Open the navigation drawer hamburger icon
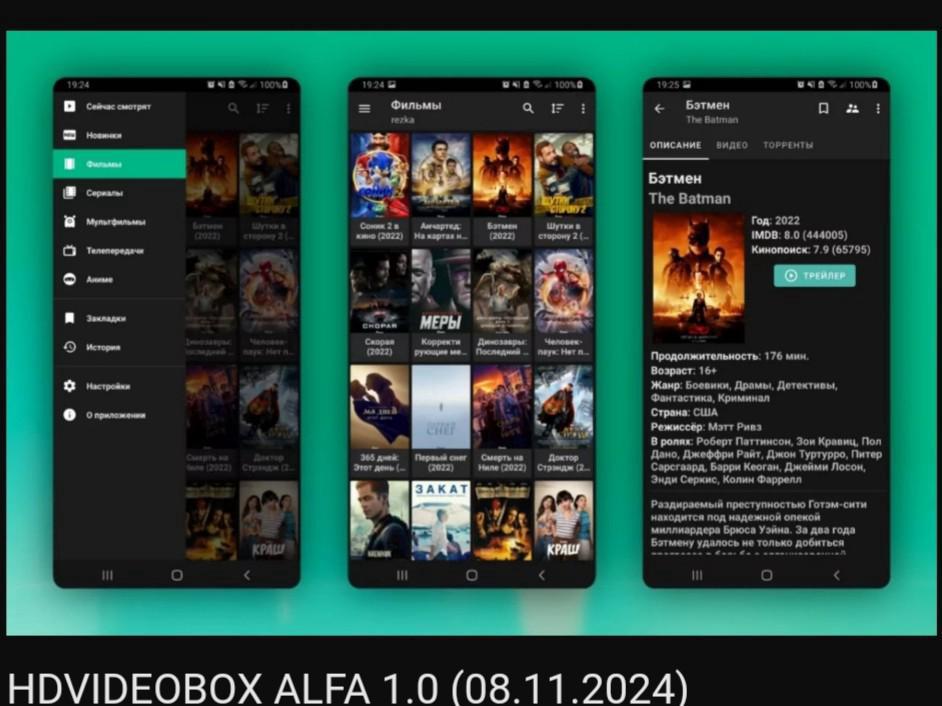This screenshot has width=942, height=706. (362, 107)
